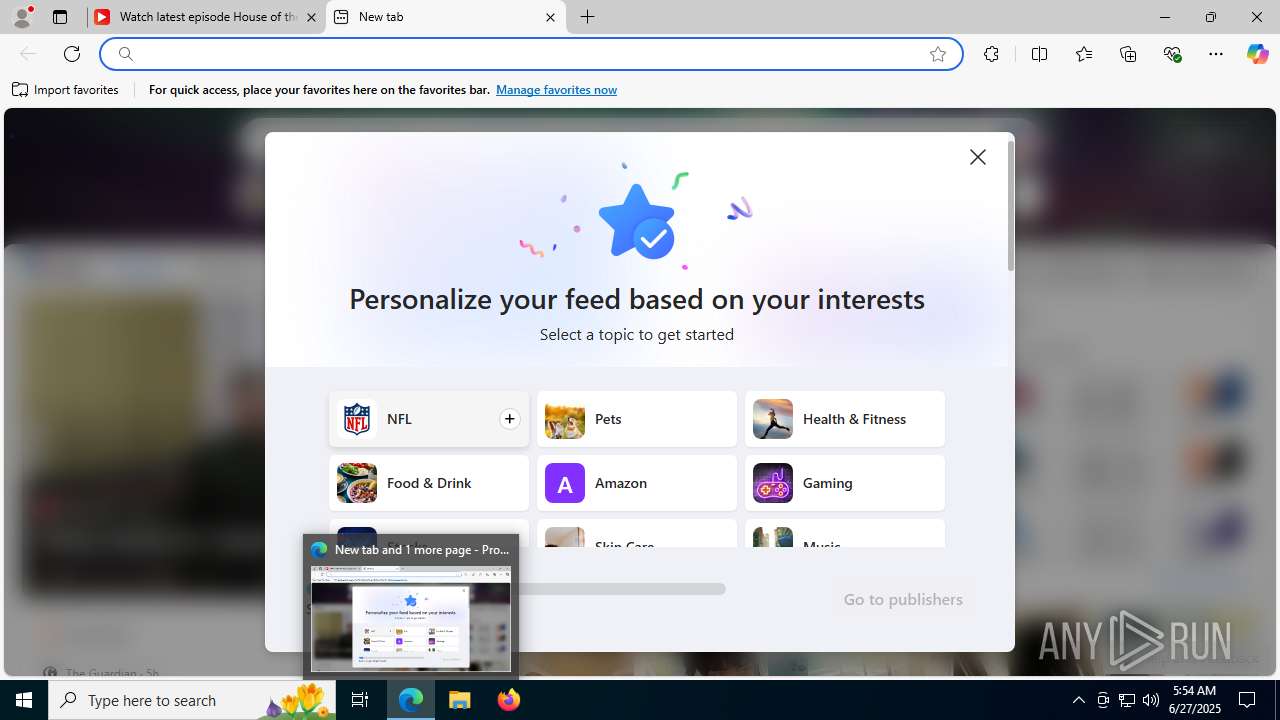Toggle Split screen view icon

(x=1039, y=54)
